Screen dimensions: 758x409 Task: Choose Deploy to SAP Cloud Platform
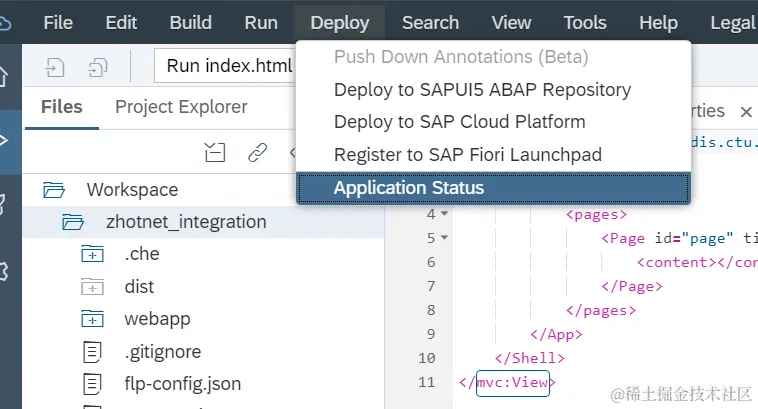[459, 122]
